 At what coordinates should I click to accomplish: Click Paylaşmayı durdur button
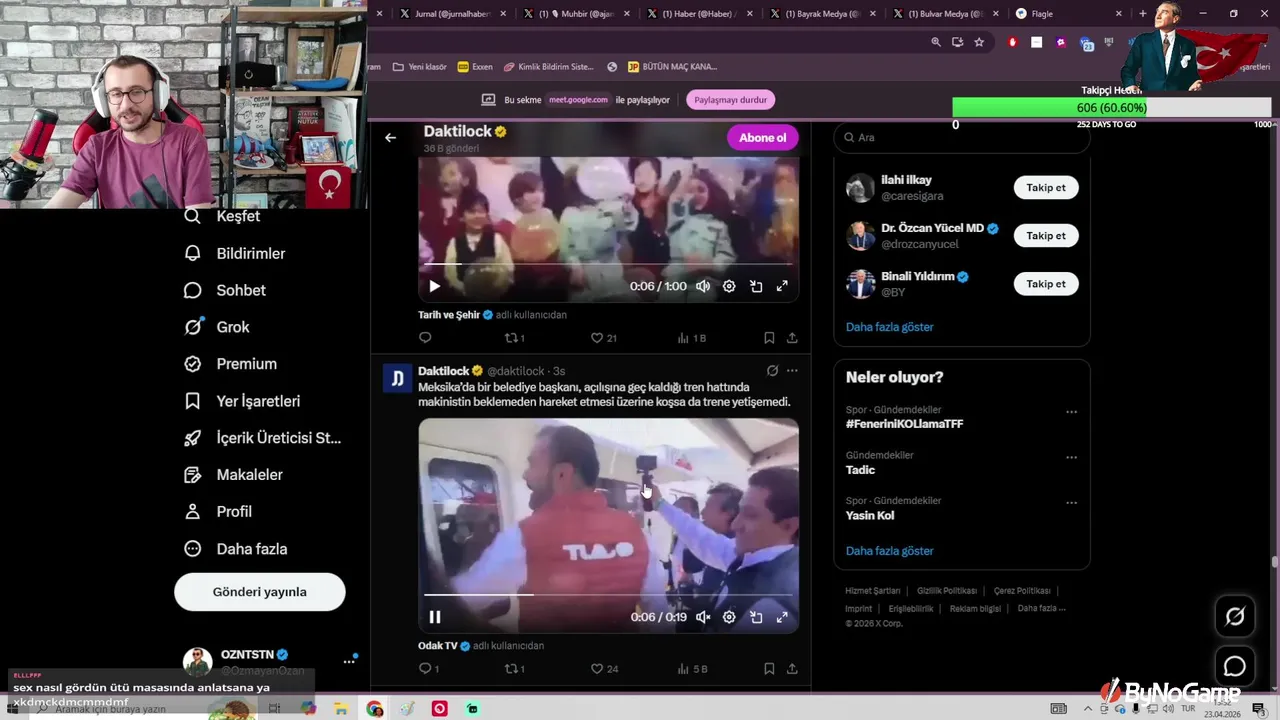(x=731, y=100)
